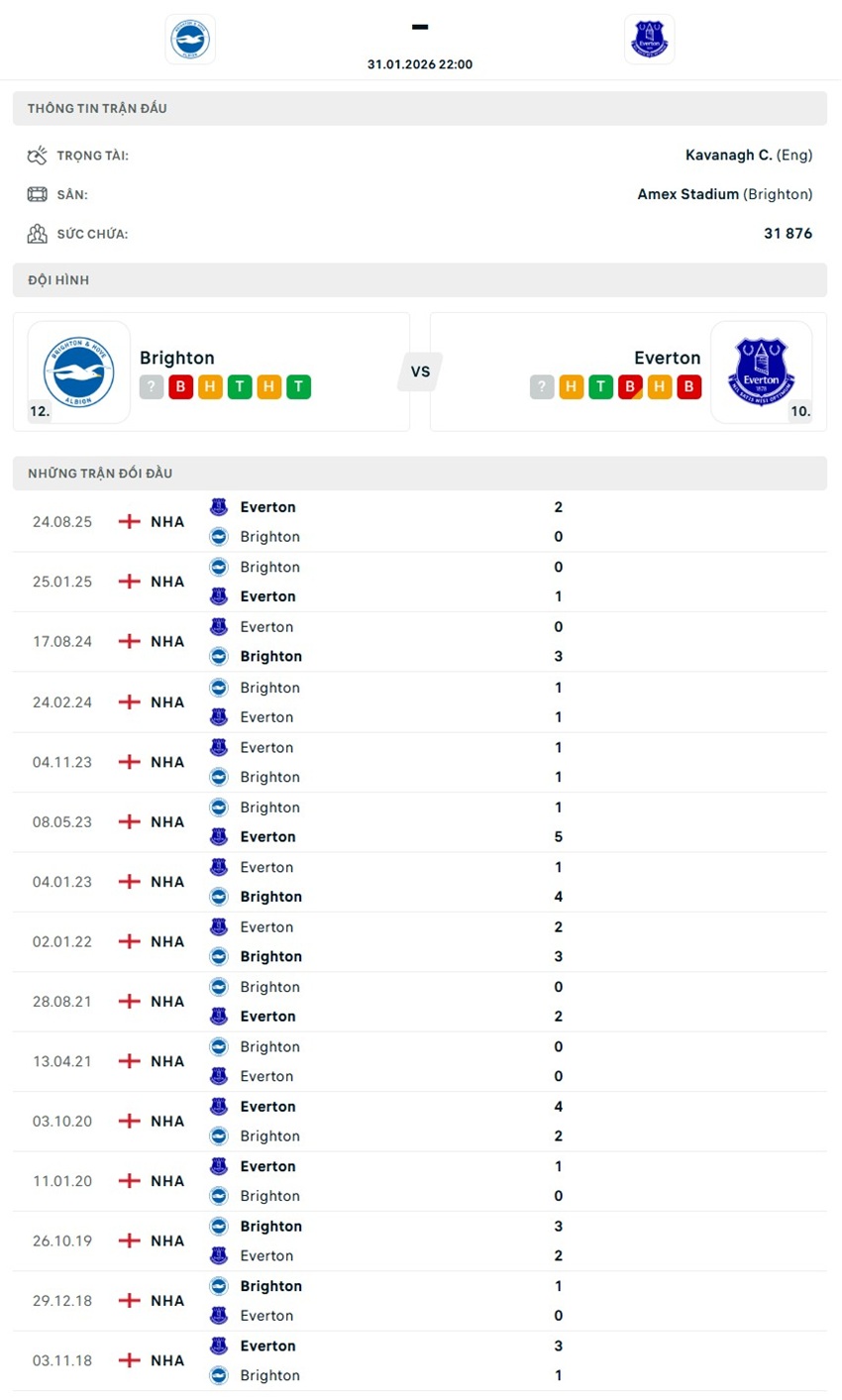Click the referee whistle icon beside TRỌNG TÀI
Image resolution: width=842 pixels, height=1400 pixels.
(37, 155)
